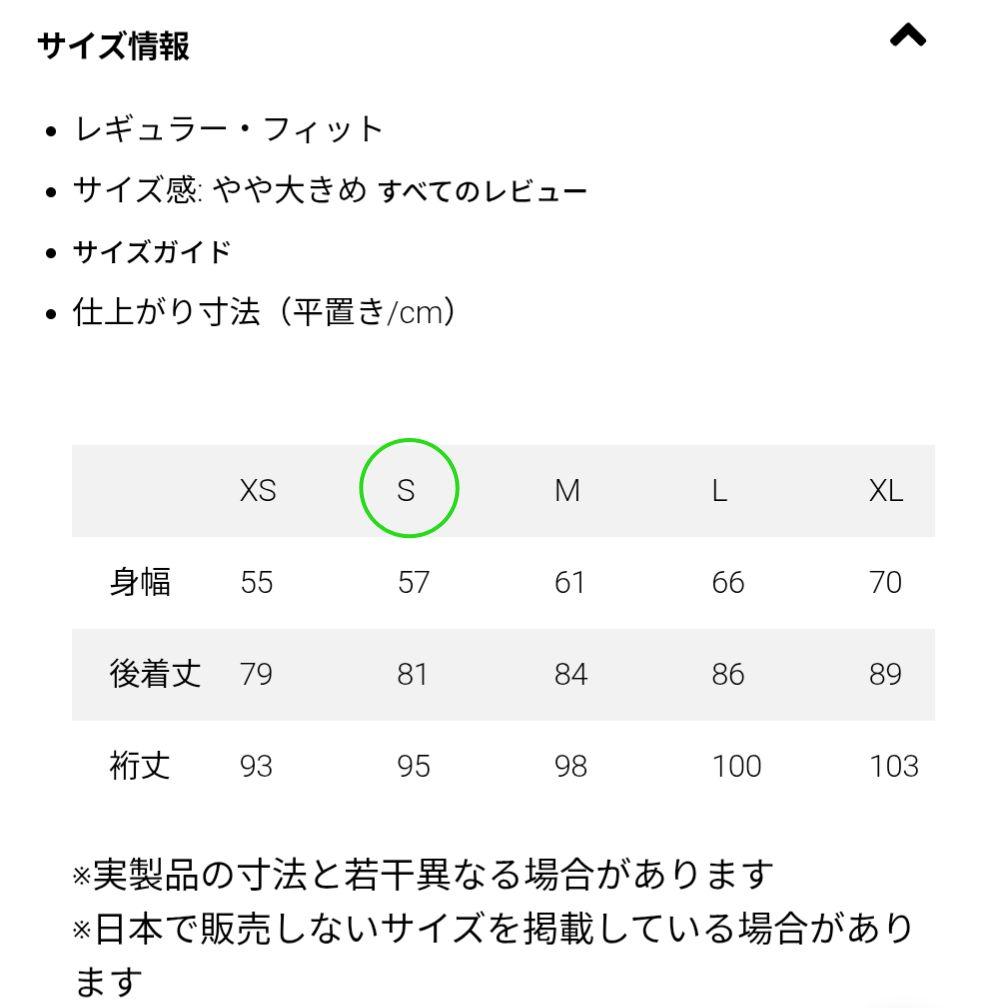Image resolution: width=1007 pixels, height=1008 pixels.
Task: Select the M size column header
Action: click(x=567, y=490)
